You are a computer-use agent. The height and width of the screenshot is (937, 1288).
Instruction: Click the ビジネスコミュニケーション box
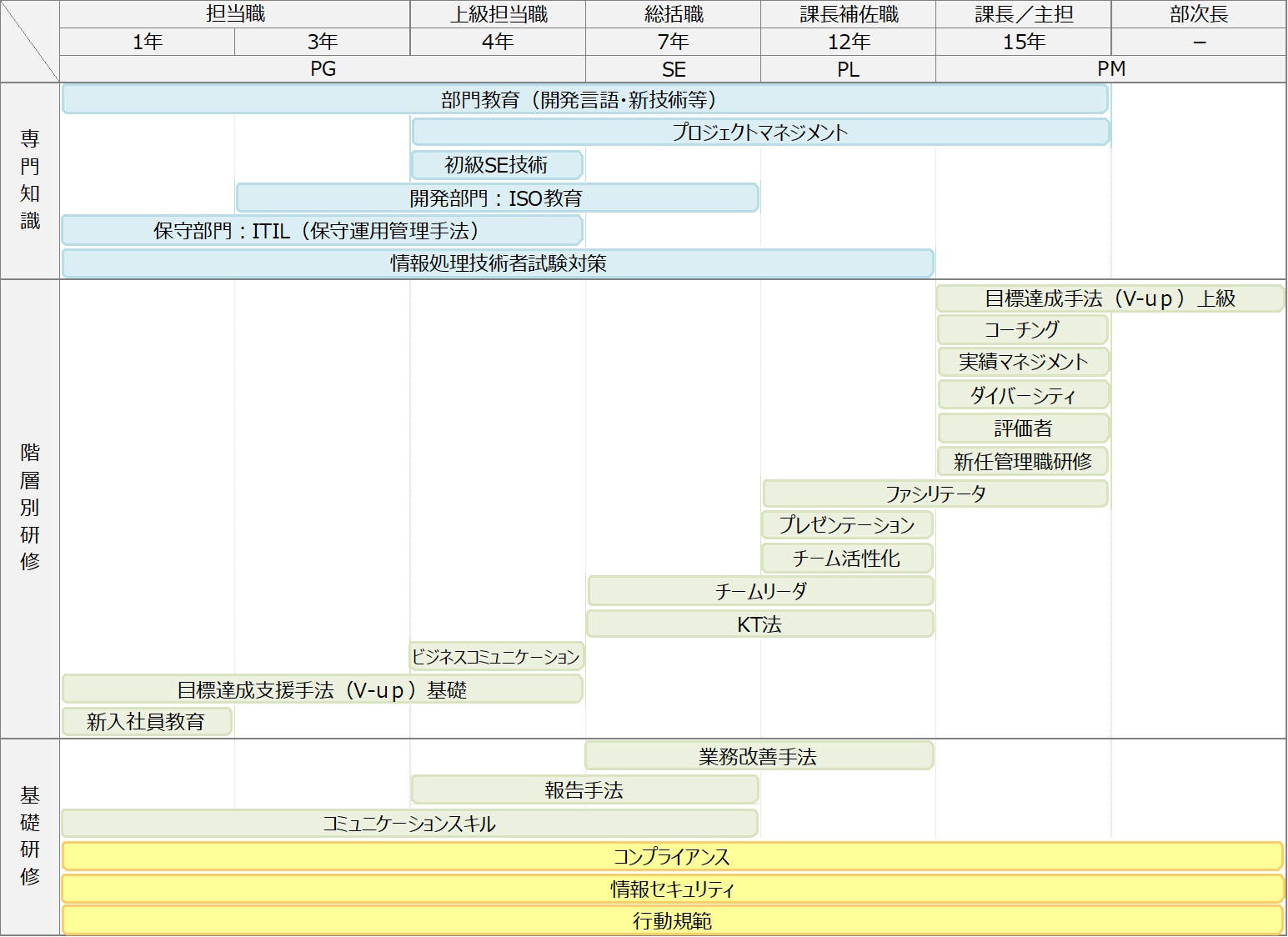497,656
